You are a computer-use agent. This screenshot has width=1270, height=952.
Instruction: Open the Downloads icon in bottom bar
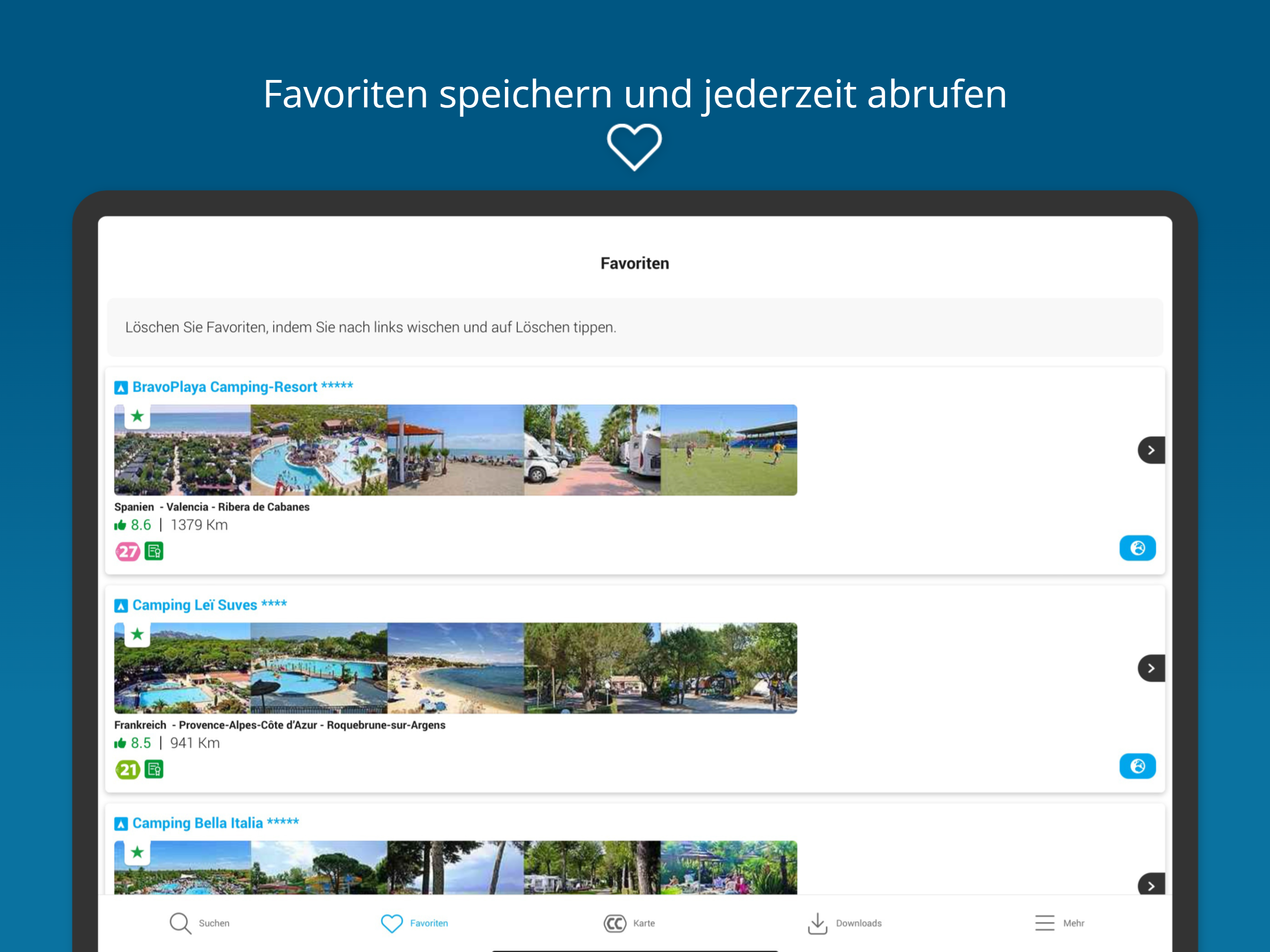coord(818,923)
